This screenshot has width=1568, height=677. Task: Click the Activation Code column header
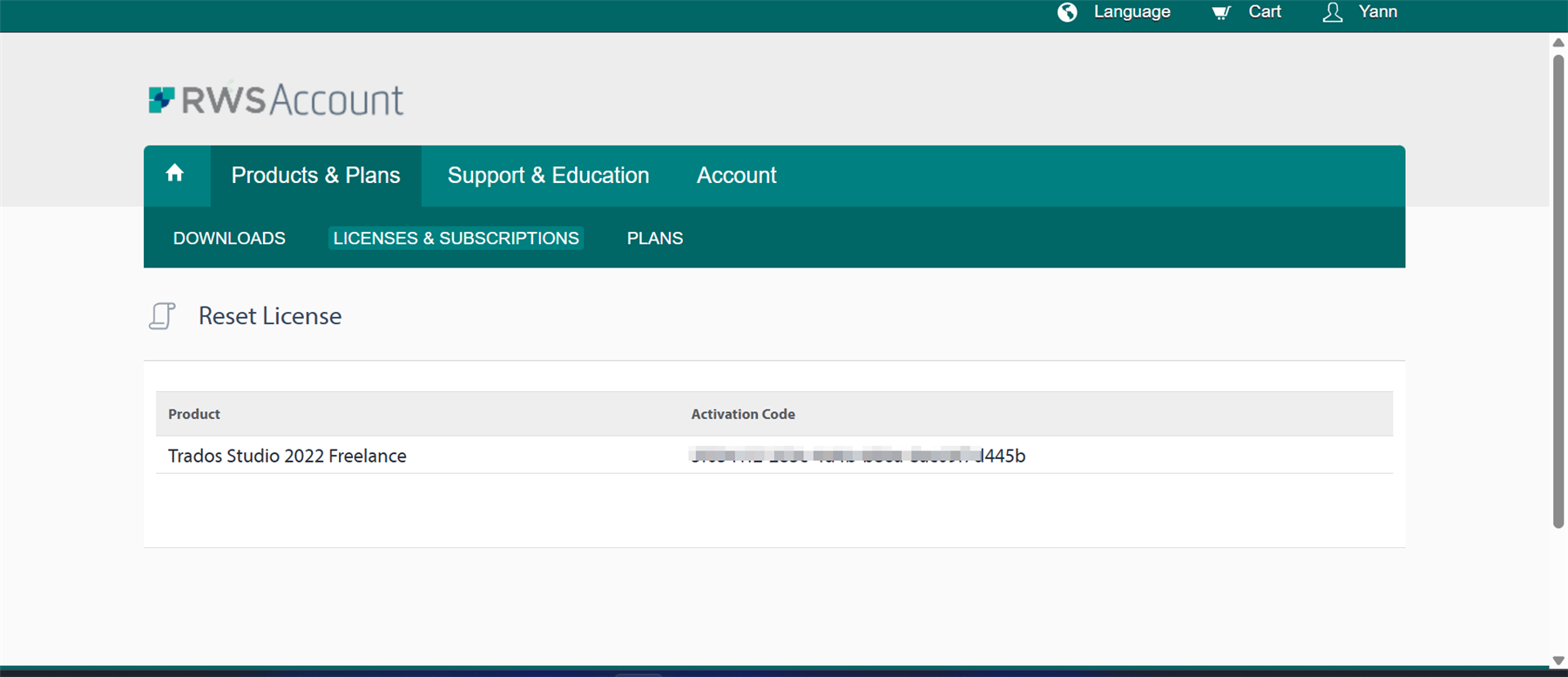point(743,414)
